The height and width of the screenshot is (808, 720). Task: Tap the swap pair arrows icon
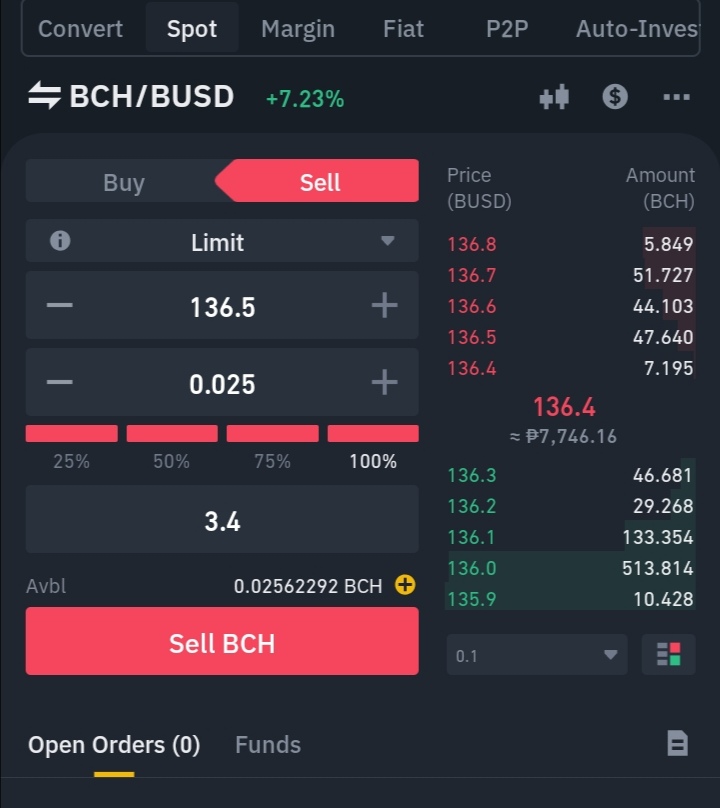click(x=44, y=96)
